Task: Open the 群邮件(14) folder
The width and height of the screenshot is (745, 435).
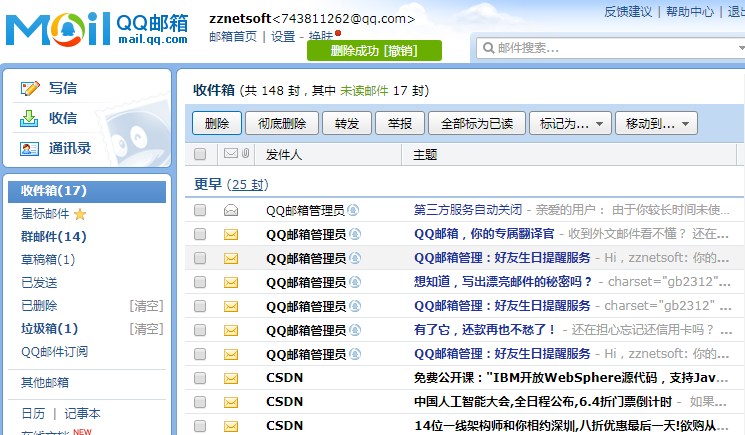Action: pyautogui.click(x=54, y=237)
